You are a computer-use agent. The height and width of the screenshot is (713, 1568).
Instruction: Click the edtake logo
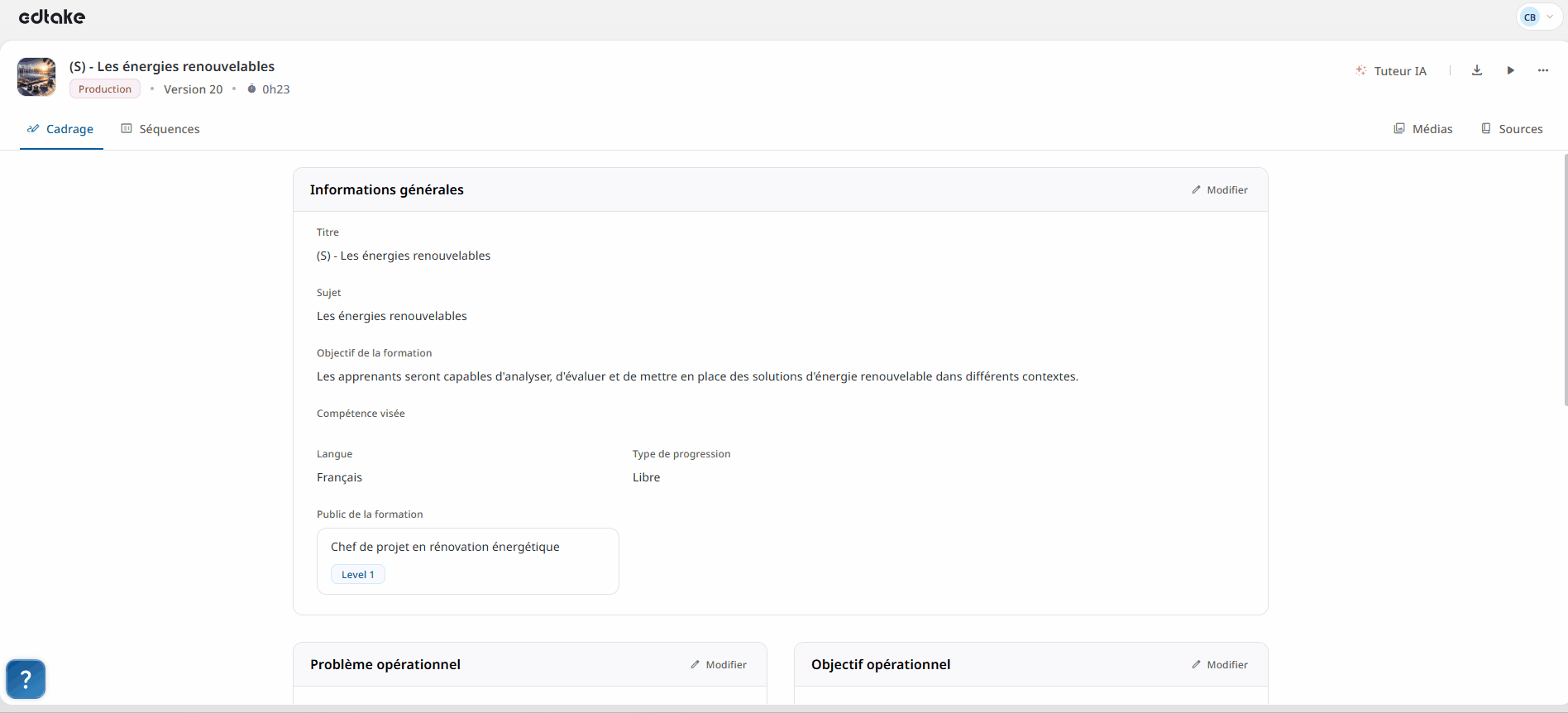[51, 17]
